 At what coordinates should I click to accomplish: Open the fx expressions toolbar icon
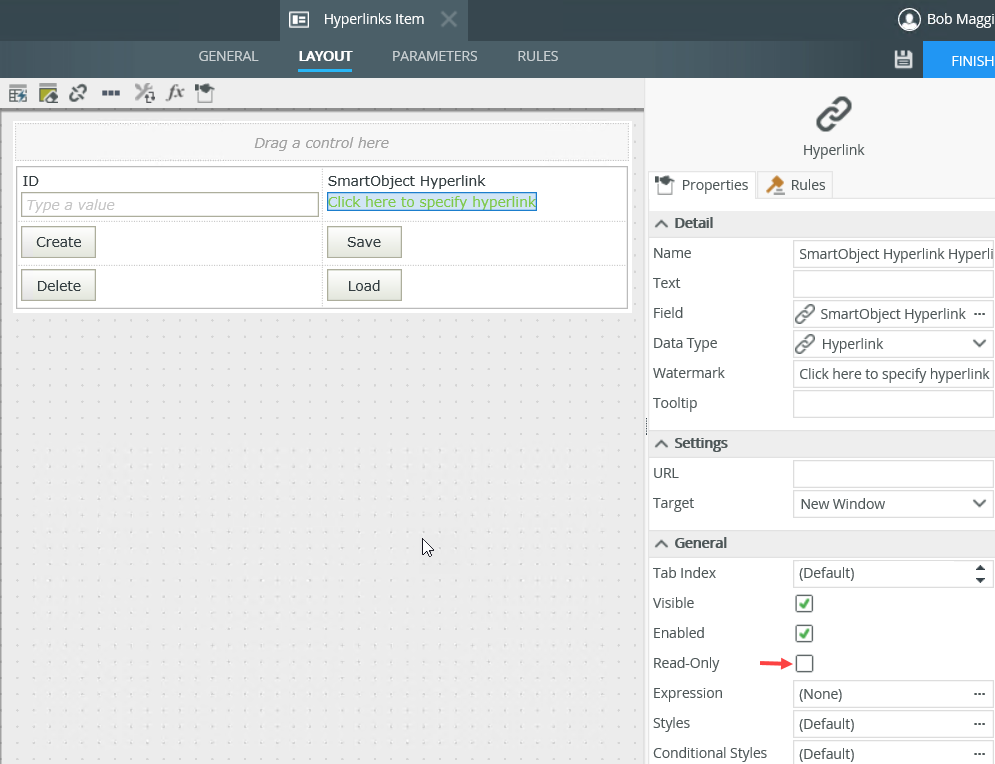tap(175, 93)
